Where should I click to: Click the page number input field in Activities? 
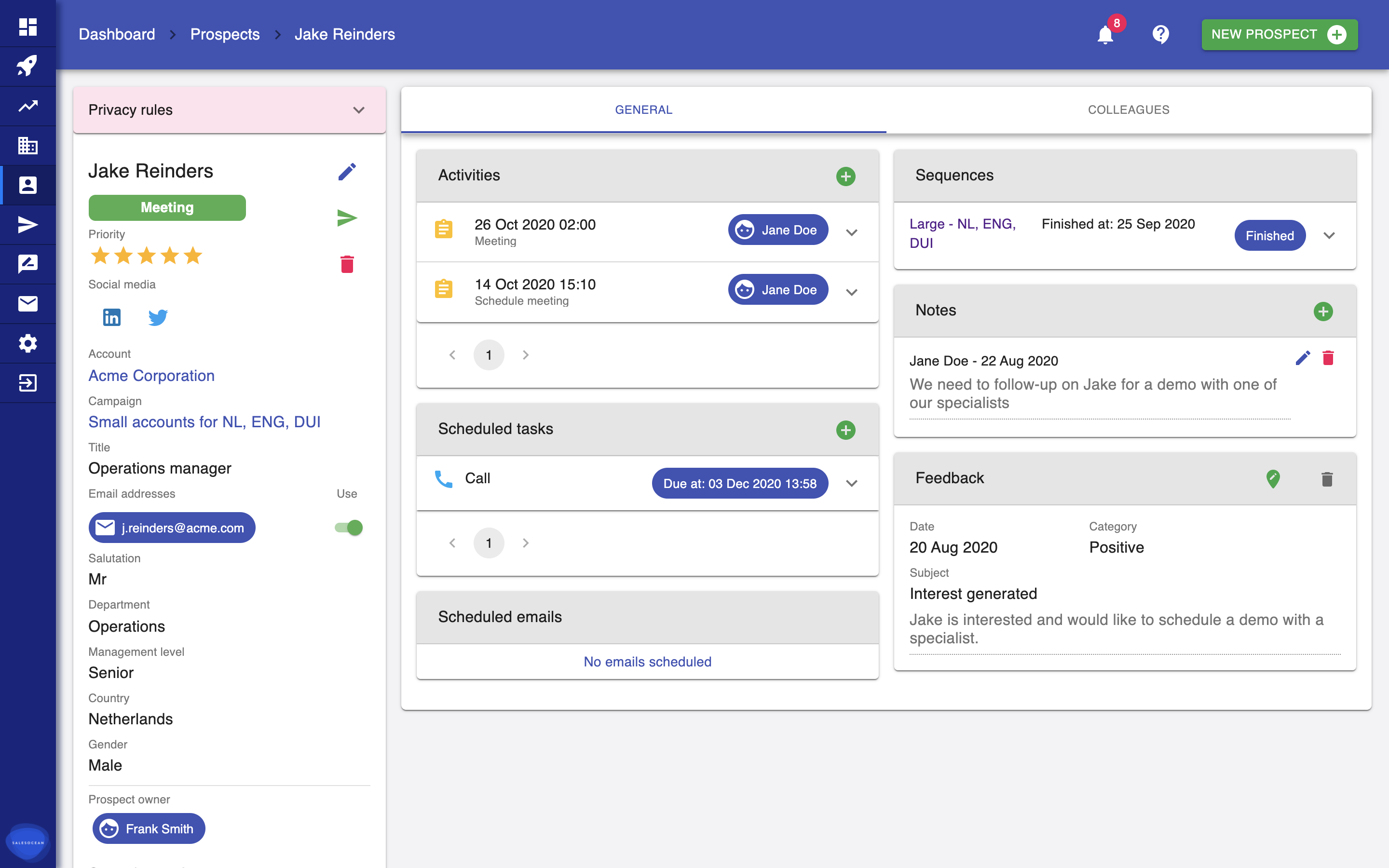(490, 354)
